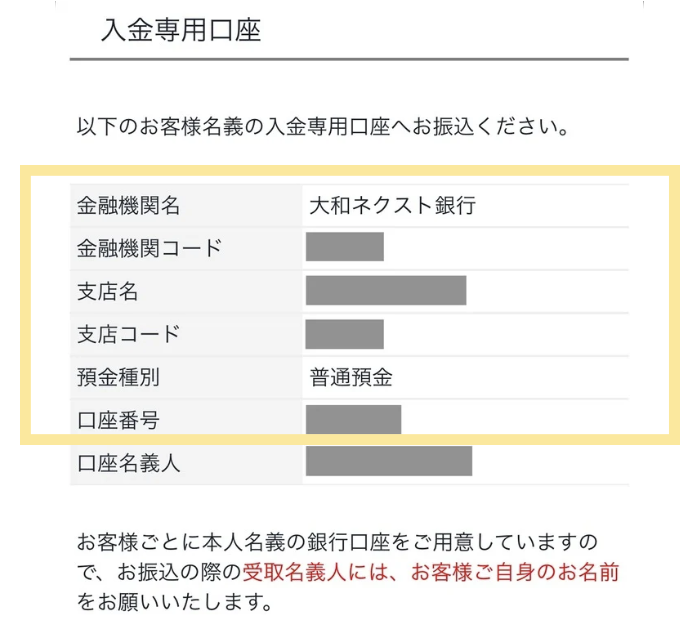Viewport: 694px width, 642px height.
Task: Click the masked 支店コード value
Action: [344, 334]
